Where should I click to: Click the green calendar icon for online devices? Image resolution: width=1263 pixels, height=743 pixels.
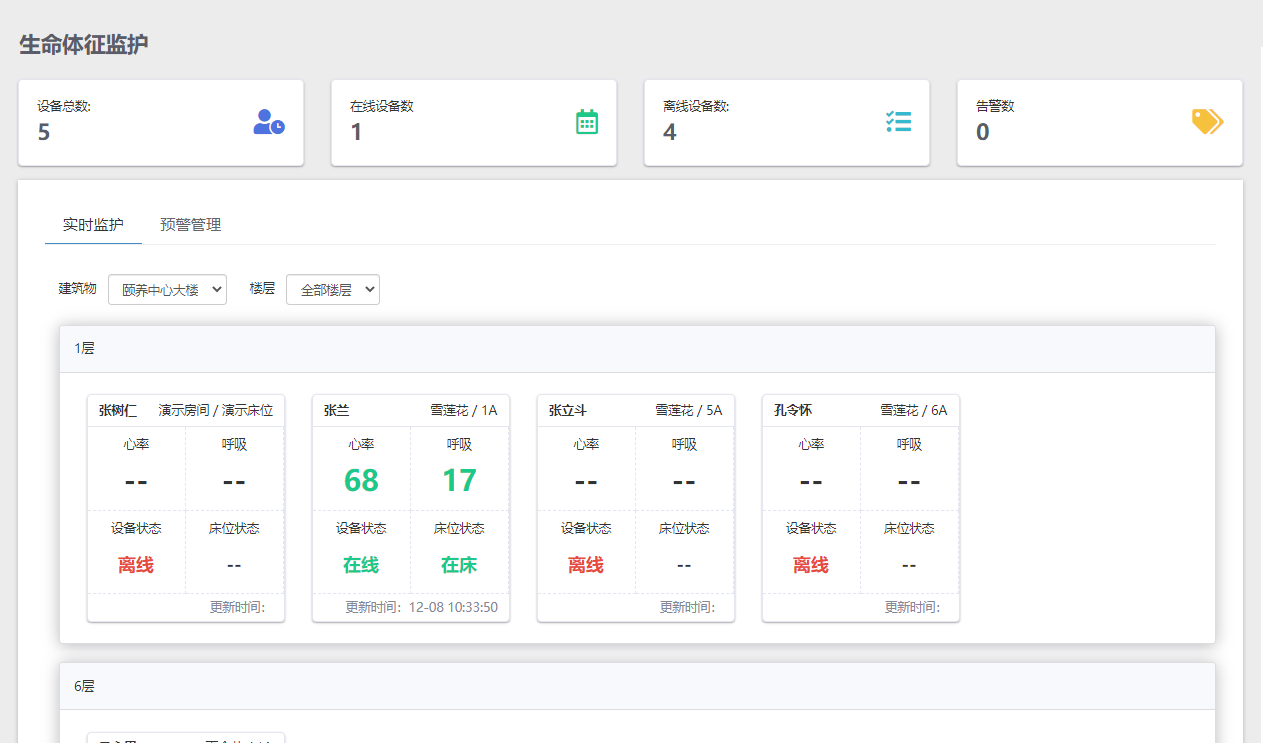[x=587, y=122]
